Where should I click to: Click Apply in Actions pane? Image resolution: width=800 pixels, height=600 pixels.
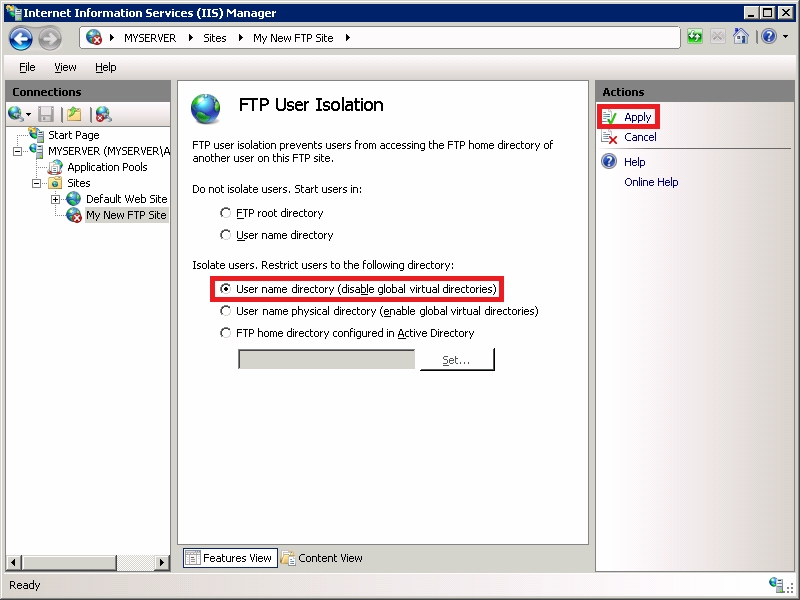638,117
